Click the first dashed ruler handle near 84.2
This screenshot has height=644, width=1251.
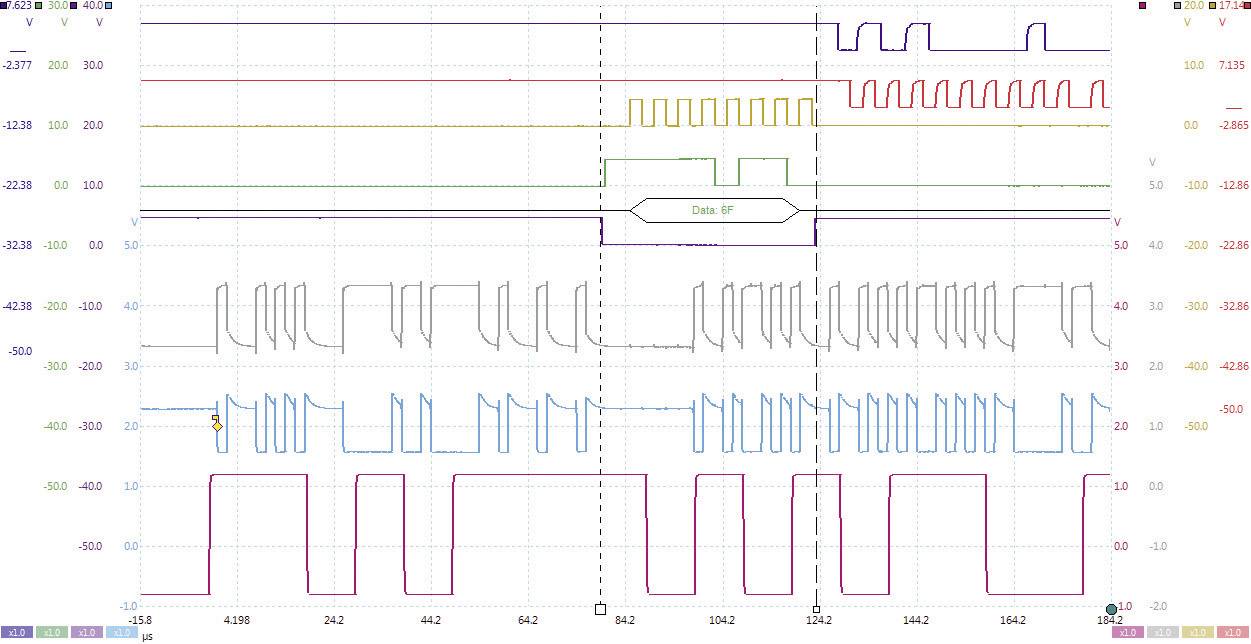600,609
